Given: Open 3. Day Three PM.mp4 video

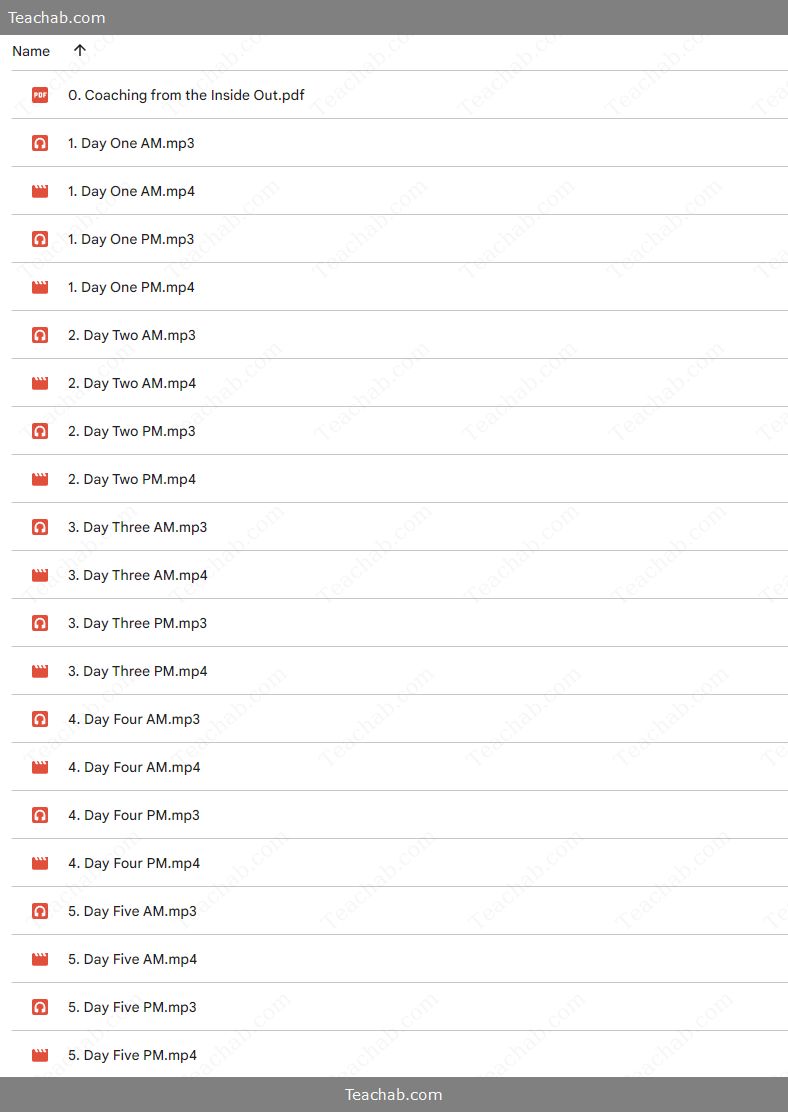Looking at the screenshot, I should click(138, 671).
